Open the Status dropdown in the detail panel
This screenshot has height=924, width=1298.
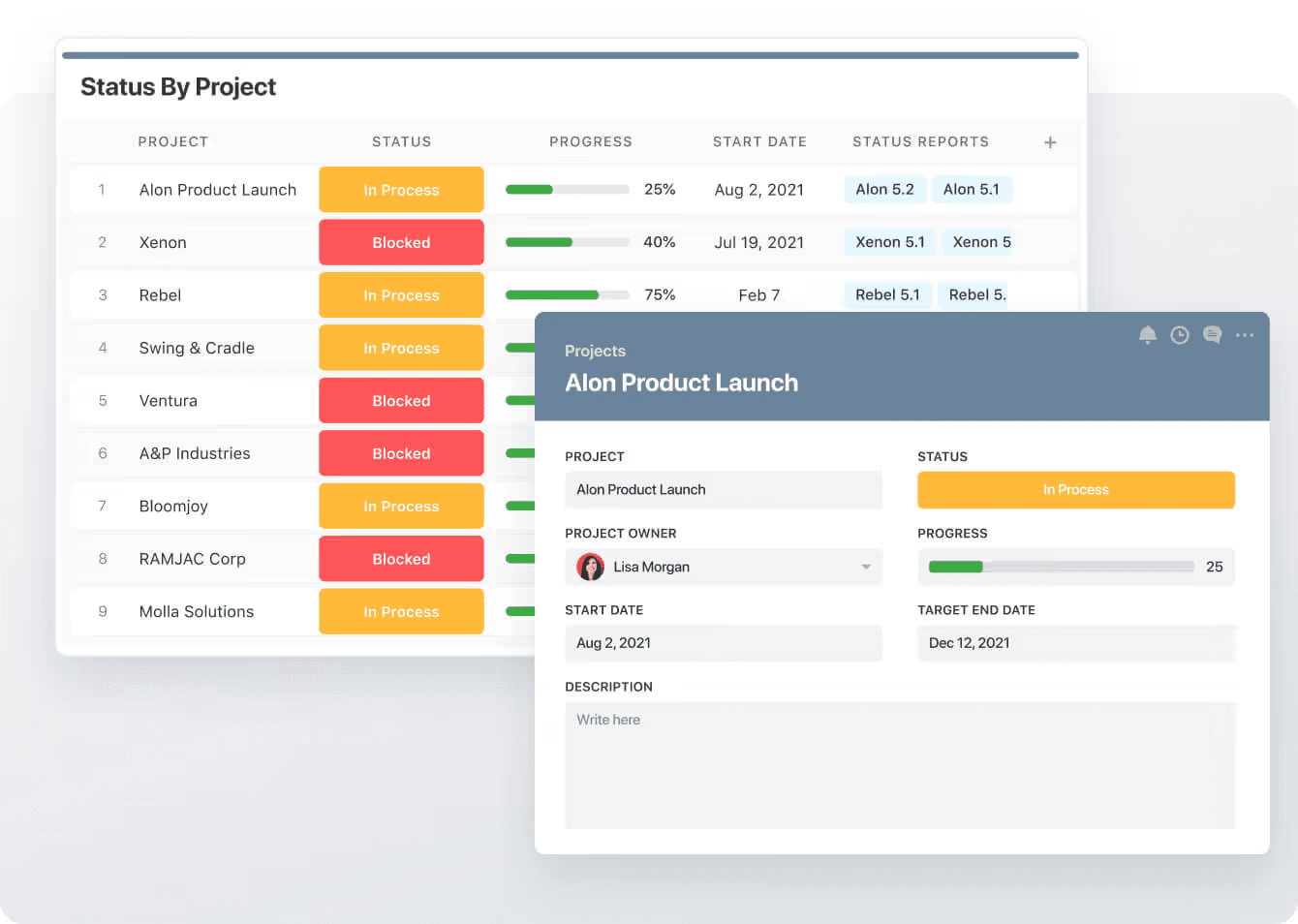1075,489
